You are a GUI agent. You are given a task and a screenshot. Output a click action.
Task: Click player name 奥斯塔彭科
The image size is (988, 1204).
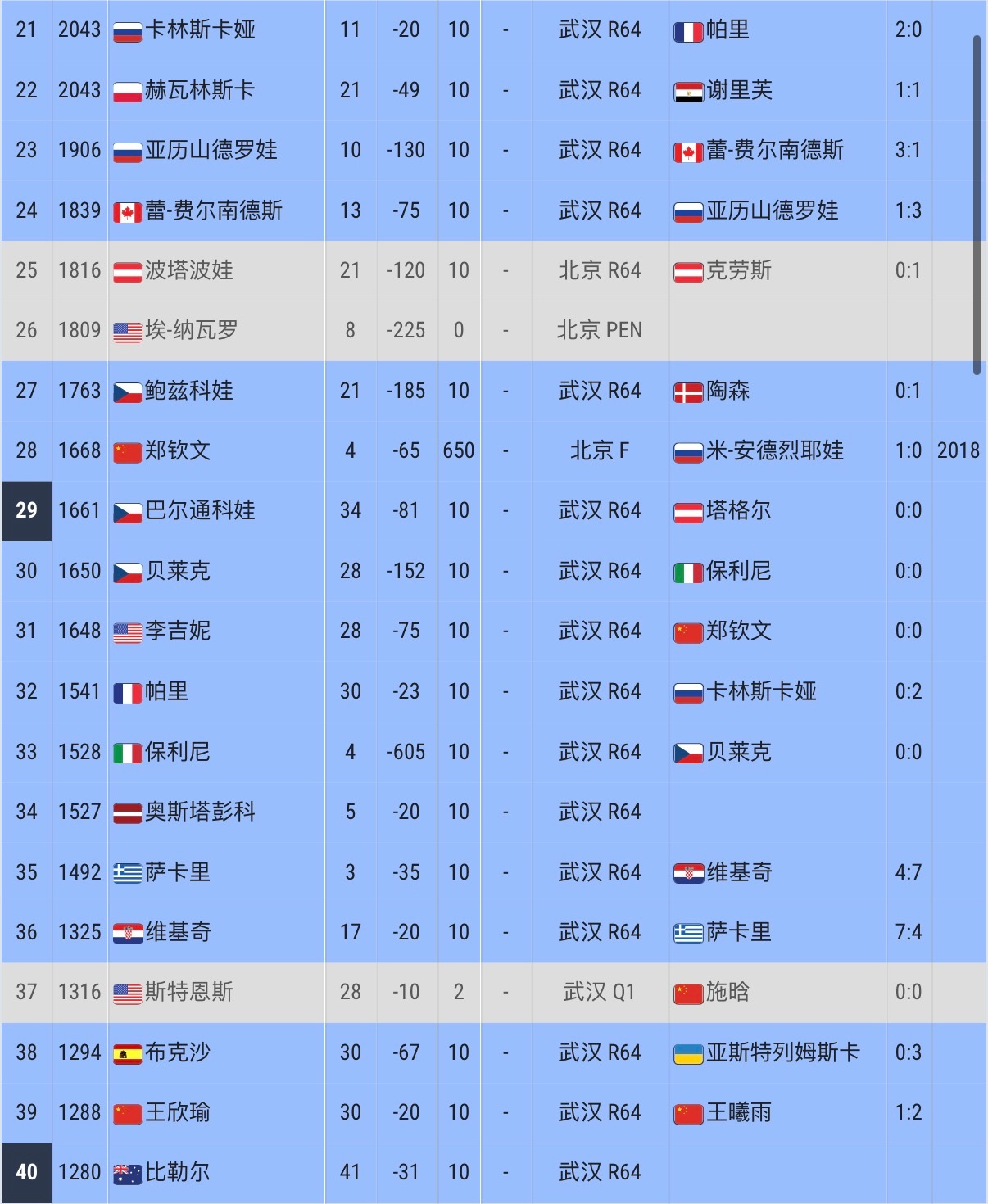[200, 812]
